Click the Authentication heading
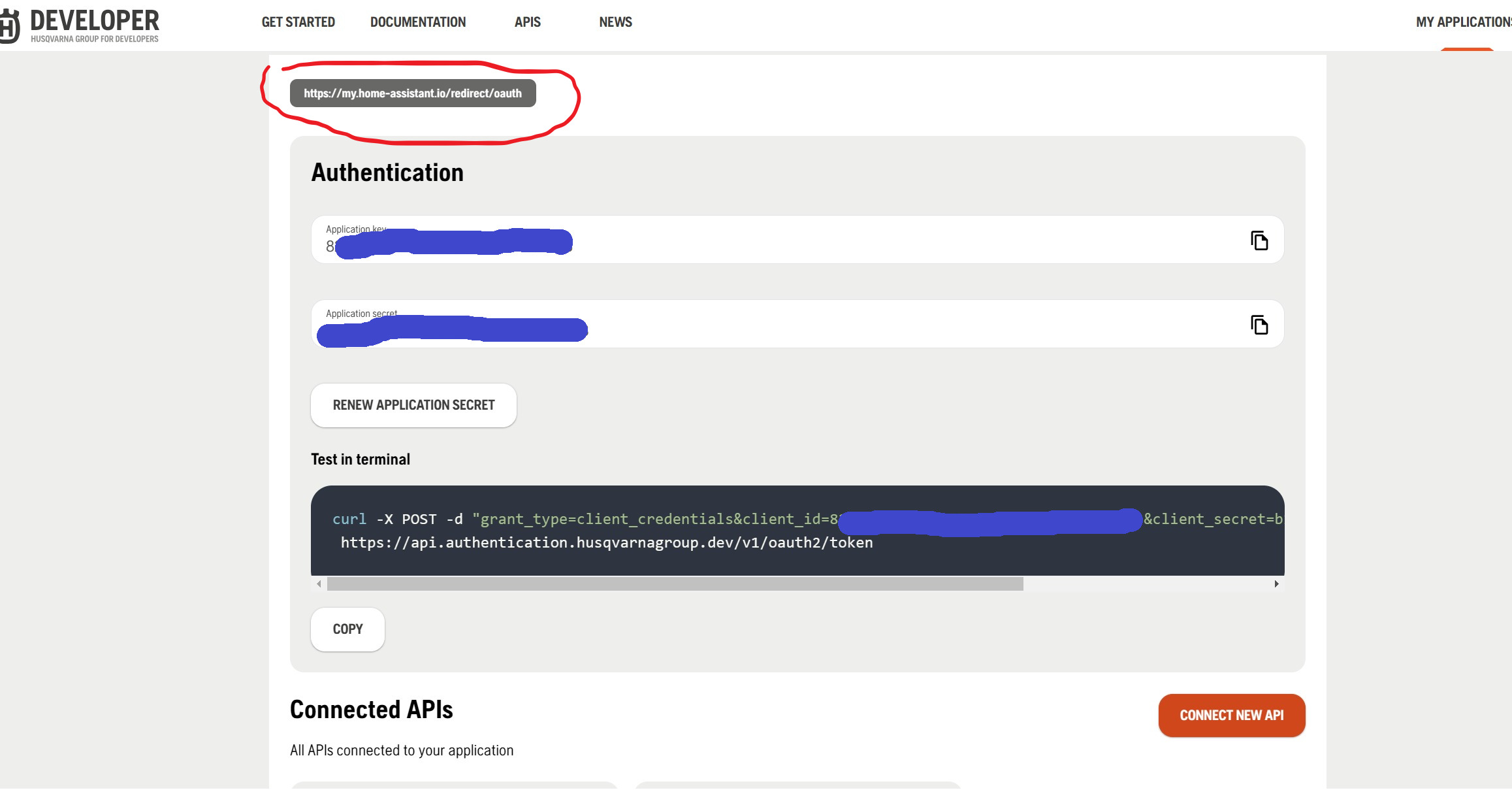This screenshot has width=1512, height=790. pyautogui.click(x=387, y=173)
